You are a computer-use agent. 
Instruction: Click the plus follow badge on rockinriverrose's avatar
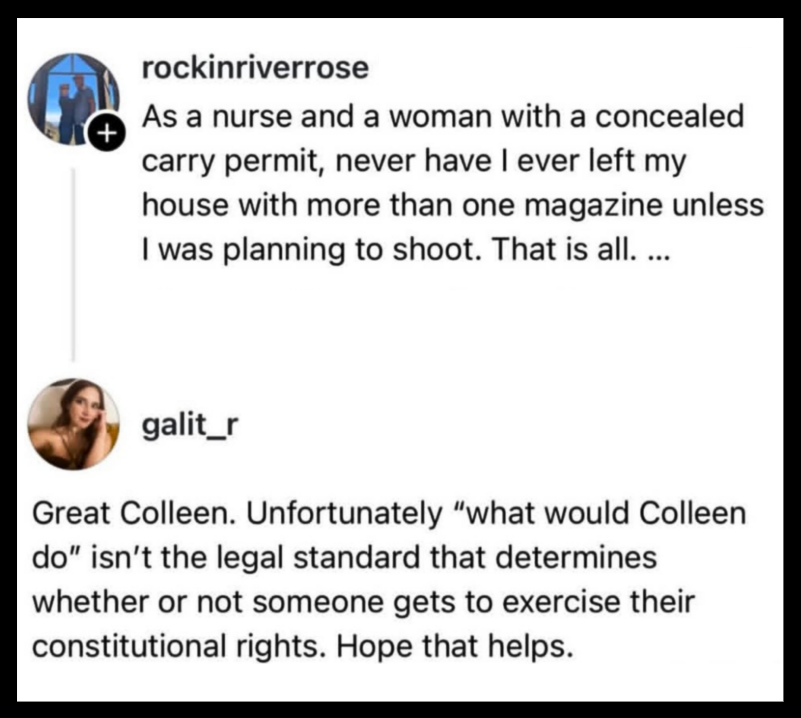pos(107,133)
